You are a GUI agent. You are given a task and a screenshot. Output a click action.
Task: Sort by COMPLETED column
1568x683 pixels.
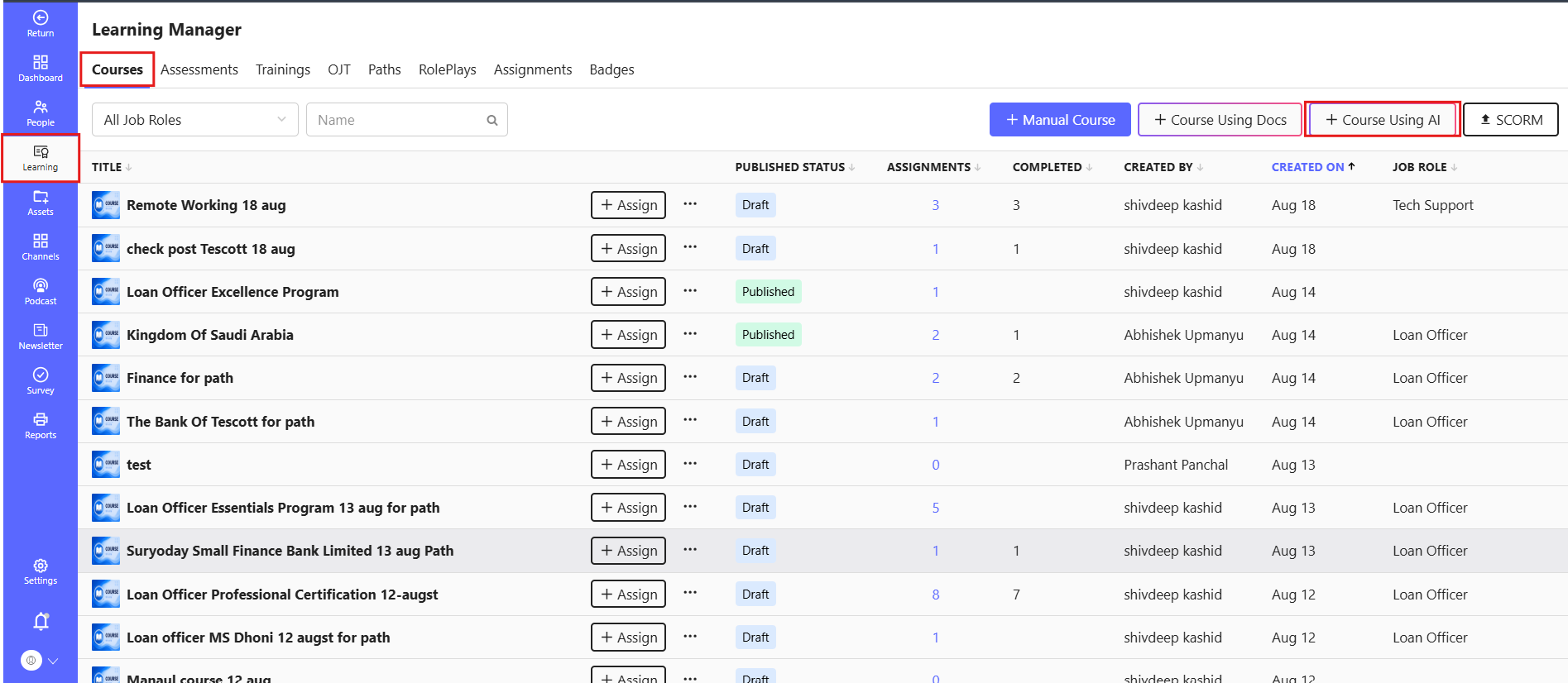(x=1052, y=167)
